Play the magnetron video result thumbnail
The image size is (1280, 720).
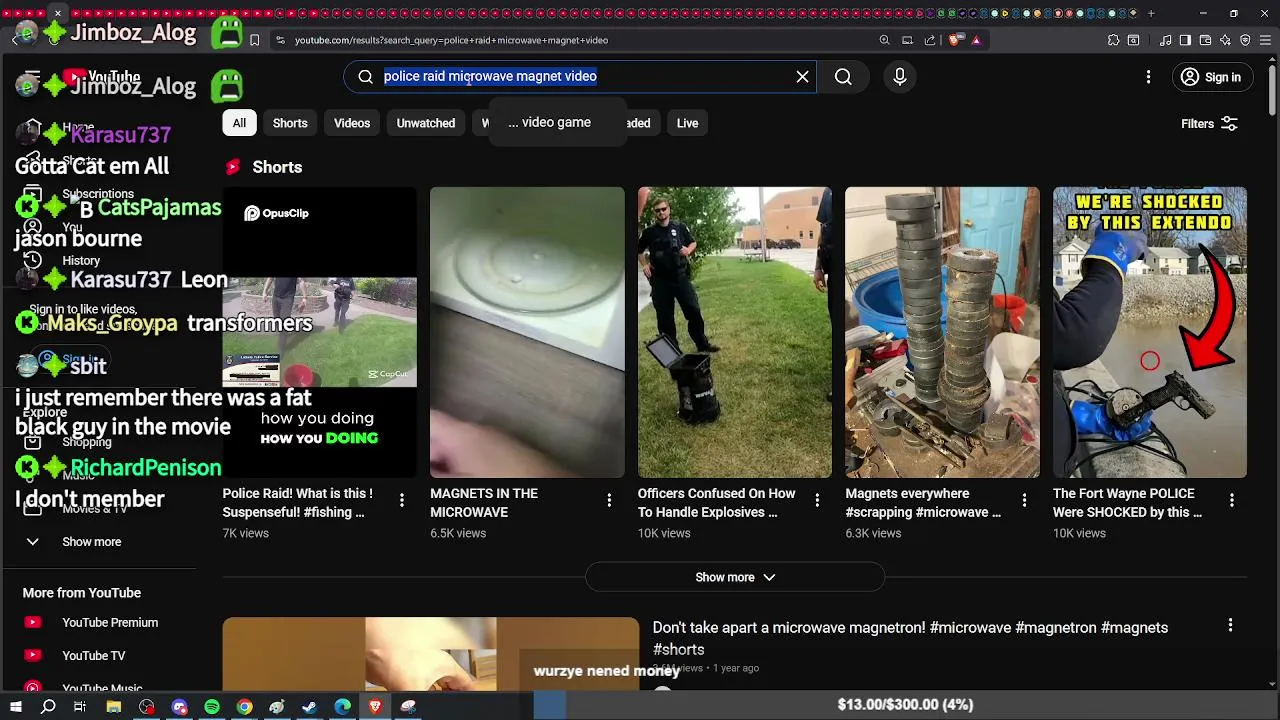(x=430, y=654)
